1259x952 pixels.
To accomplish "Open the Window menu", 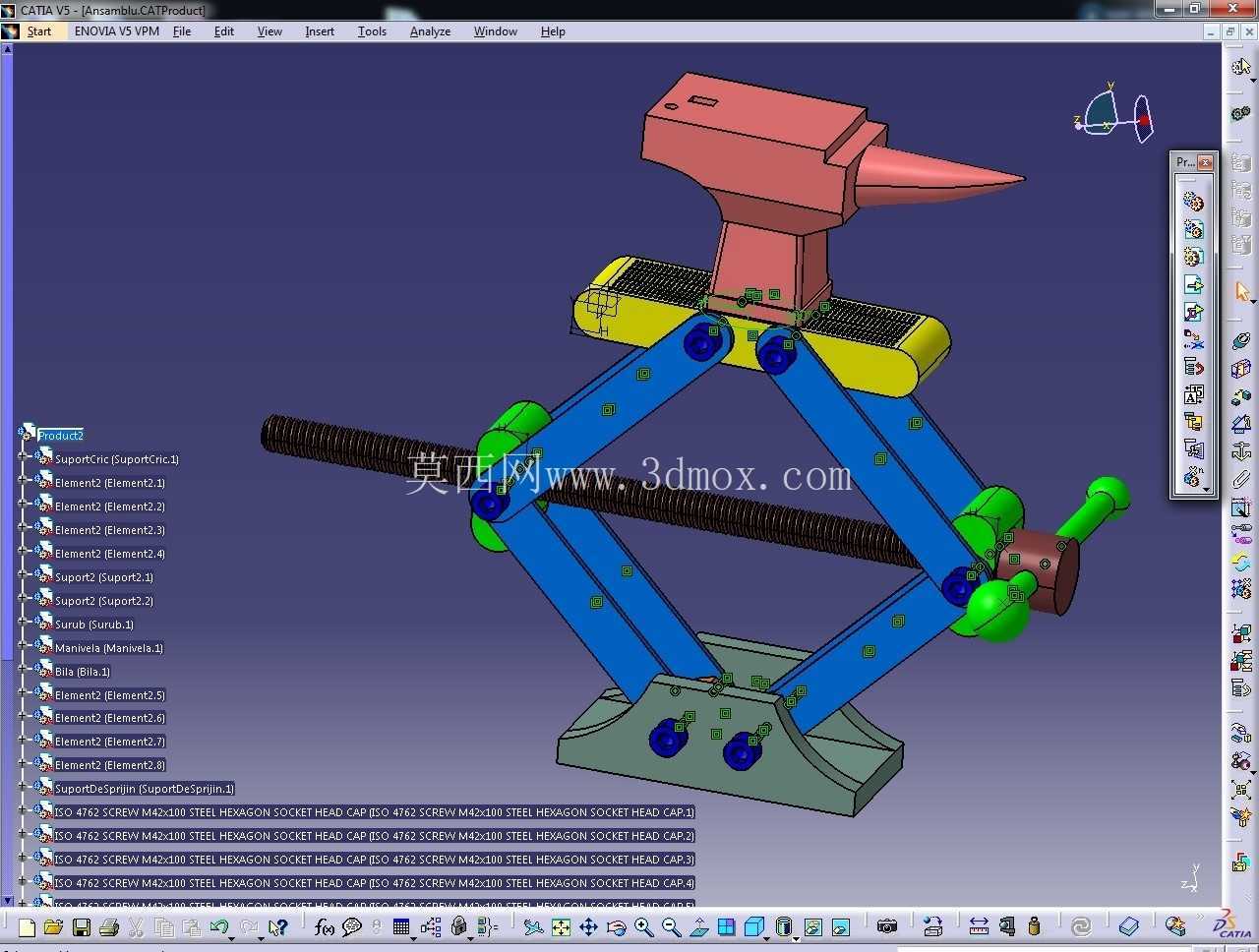I will coord(495,31).
